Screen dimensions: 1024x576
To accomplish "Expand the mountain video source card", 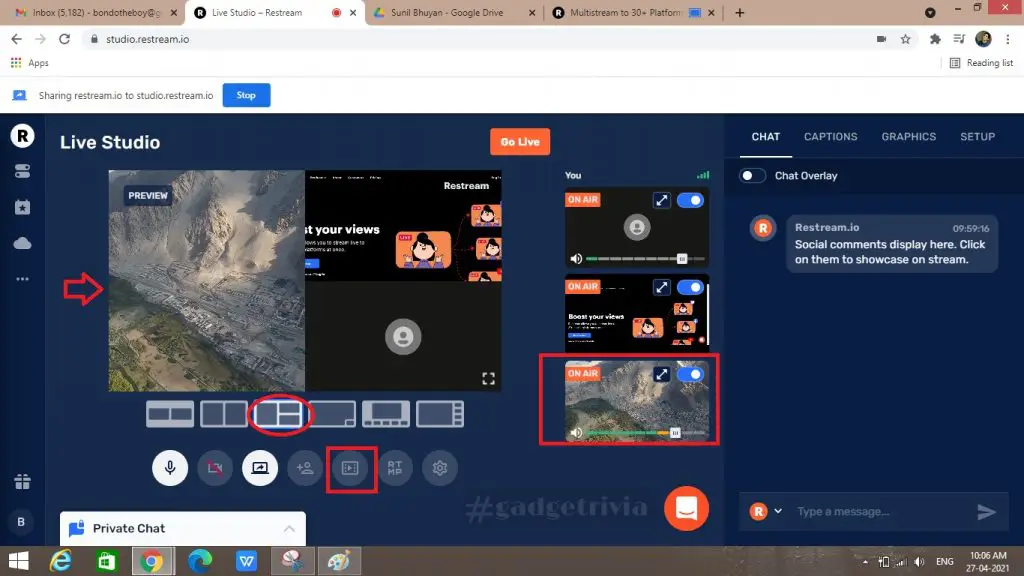I will click(662, 374).
